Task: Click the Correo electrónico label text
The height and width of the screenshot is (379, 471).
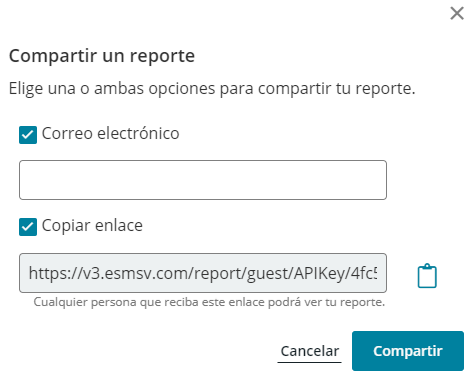Action: point(111,134)
